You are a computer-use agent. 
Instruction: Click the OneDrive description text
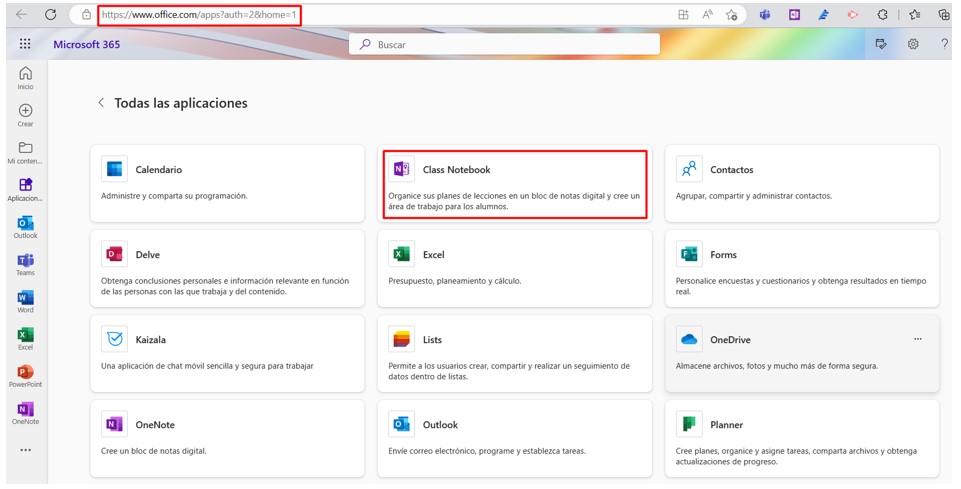[x=777, y=366]
